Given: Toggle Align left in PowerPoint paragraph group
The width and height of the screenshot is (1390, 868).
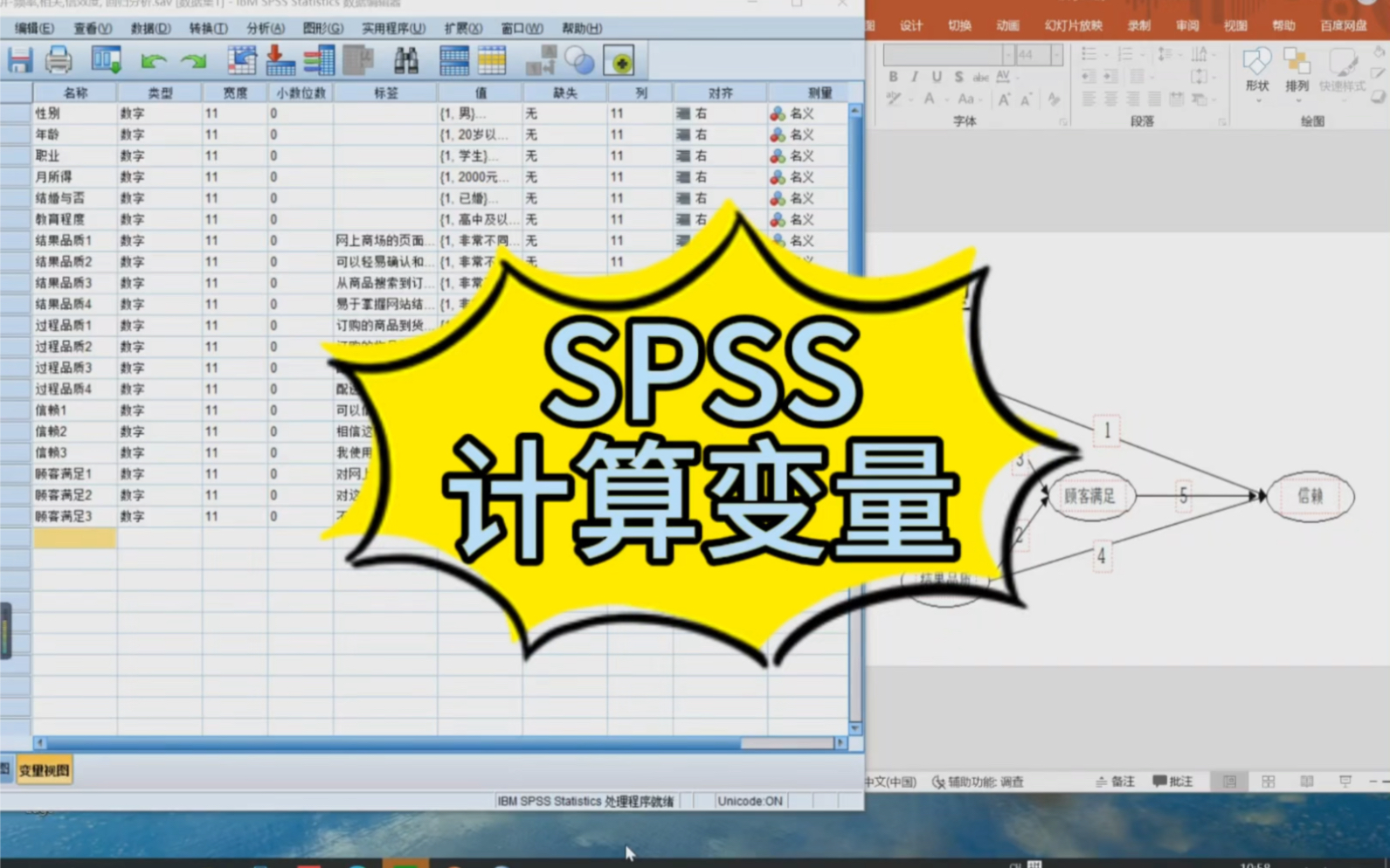Looking at the screenshot, I should click(1089, 100).
